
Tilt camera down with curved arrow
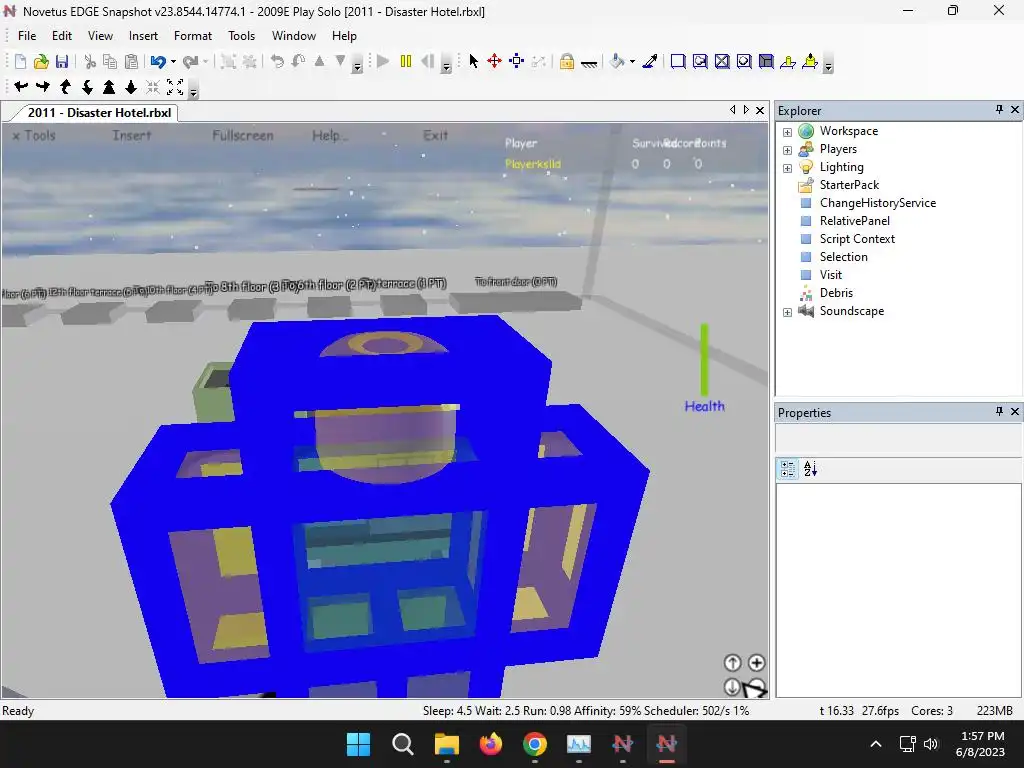pyautogui.click(x=87, y=86)
